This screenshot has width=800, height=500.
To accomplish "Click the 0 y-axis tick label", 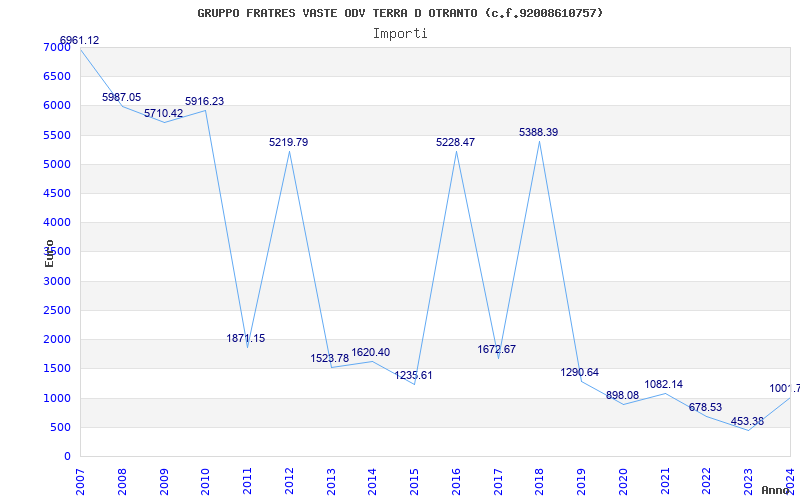I will tap(68, 456).
